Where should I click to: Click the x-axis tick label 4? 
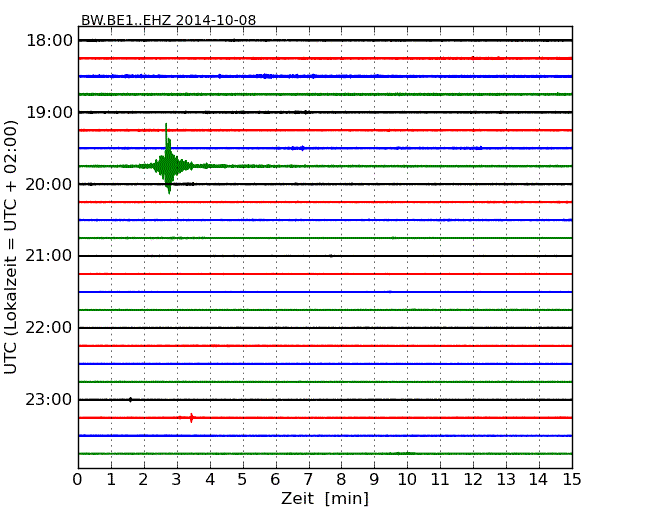point(210,480)
